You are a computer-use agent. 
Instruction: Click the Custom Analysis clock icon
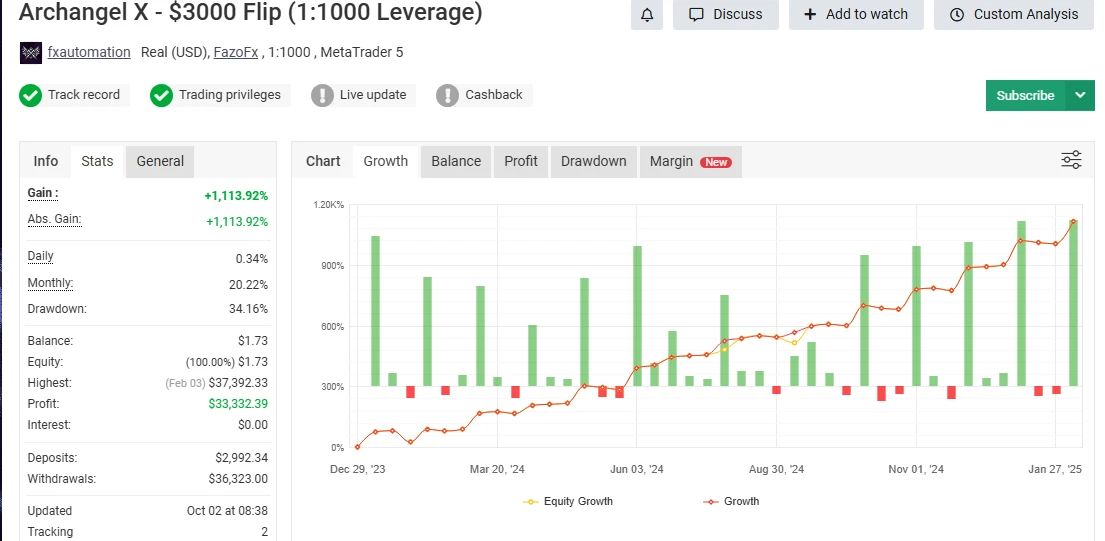click(957, 14)
